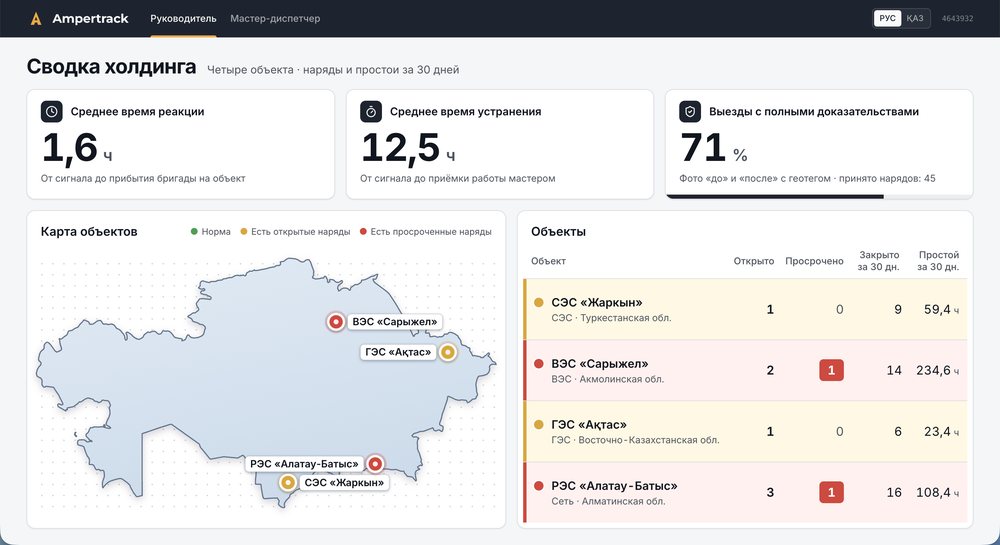Click the red map pin for РЭС «Алатау-Батыс»
Image resolution: width=1000 pixels, height=545 pixels.
[x=376, y=464]
